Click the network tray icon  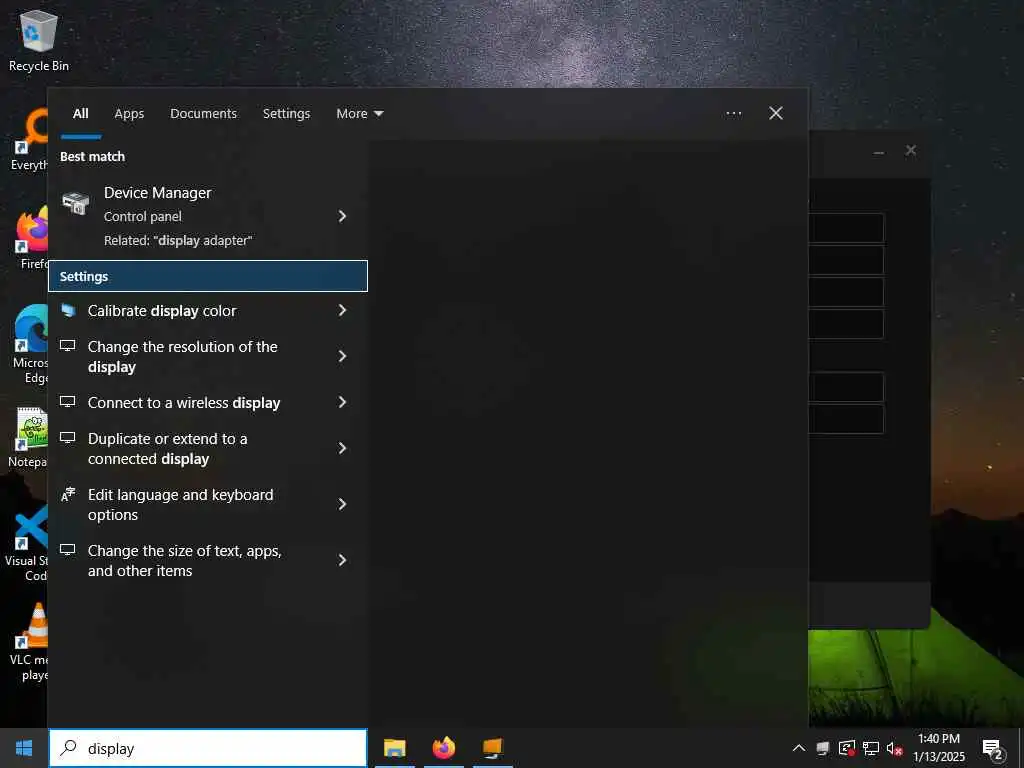coord(871,748)
